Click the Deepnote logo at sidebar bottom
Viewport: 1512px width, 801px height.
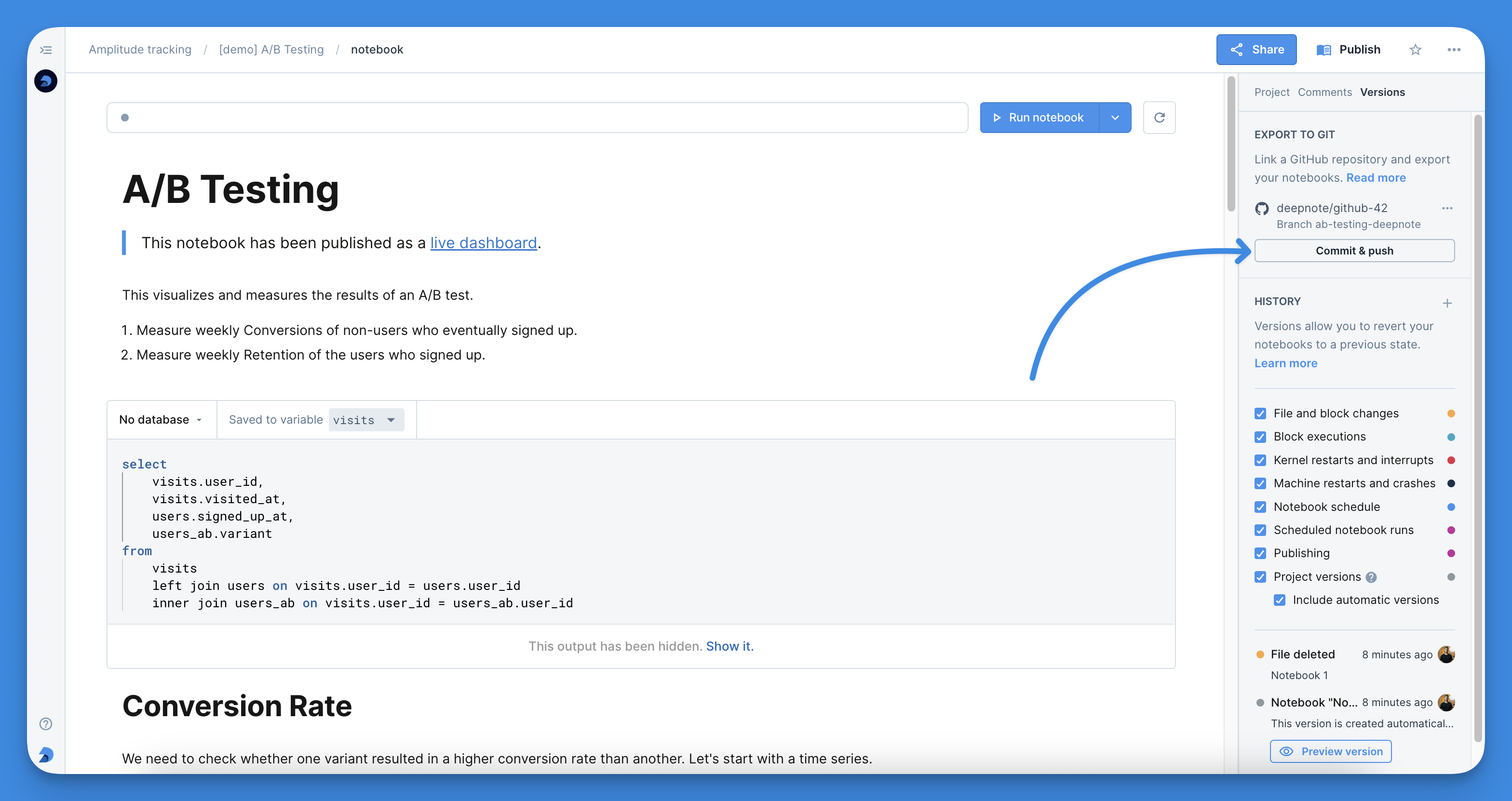[46, 755]
